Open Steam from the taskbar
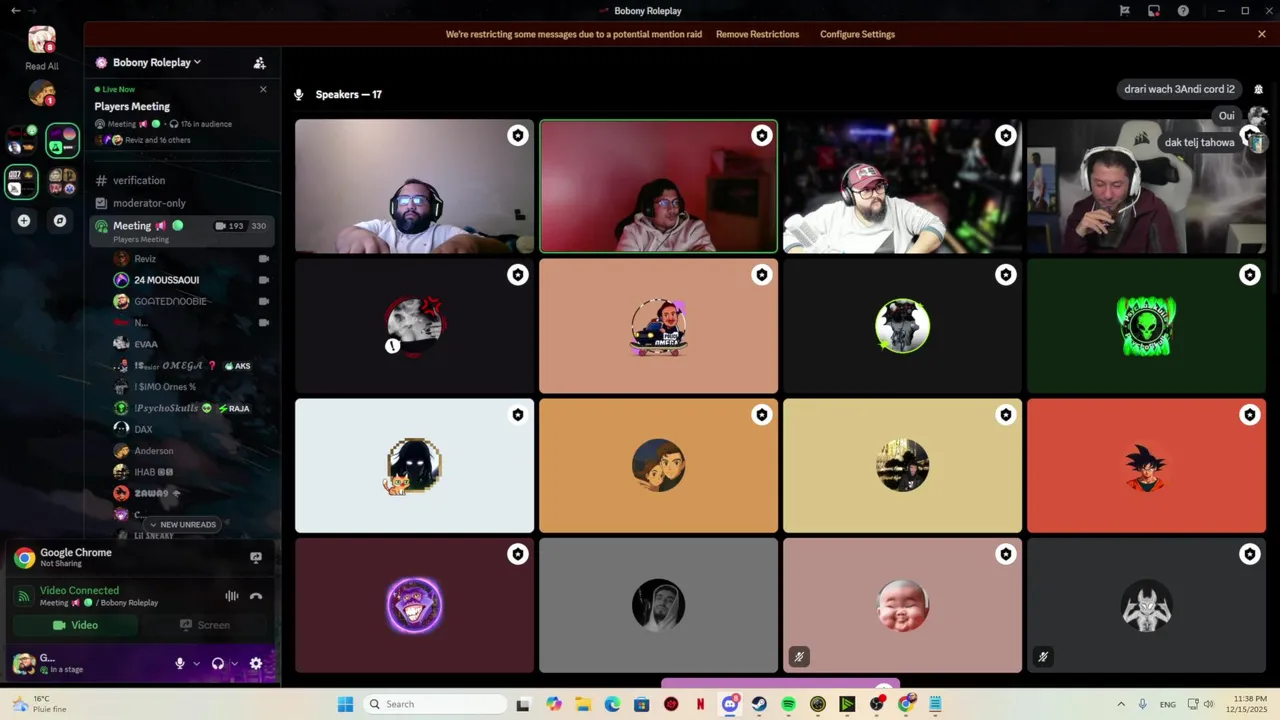The image size is (1280, 720). 759,704
